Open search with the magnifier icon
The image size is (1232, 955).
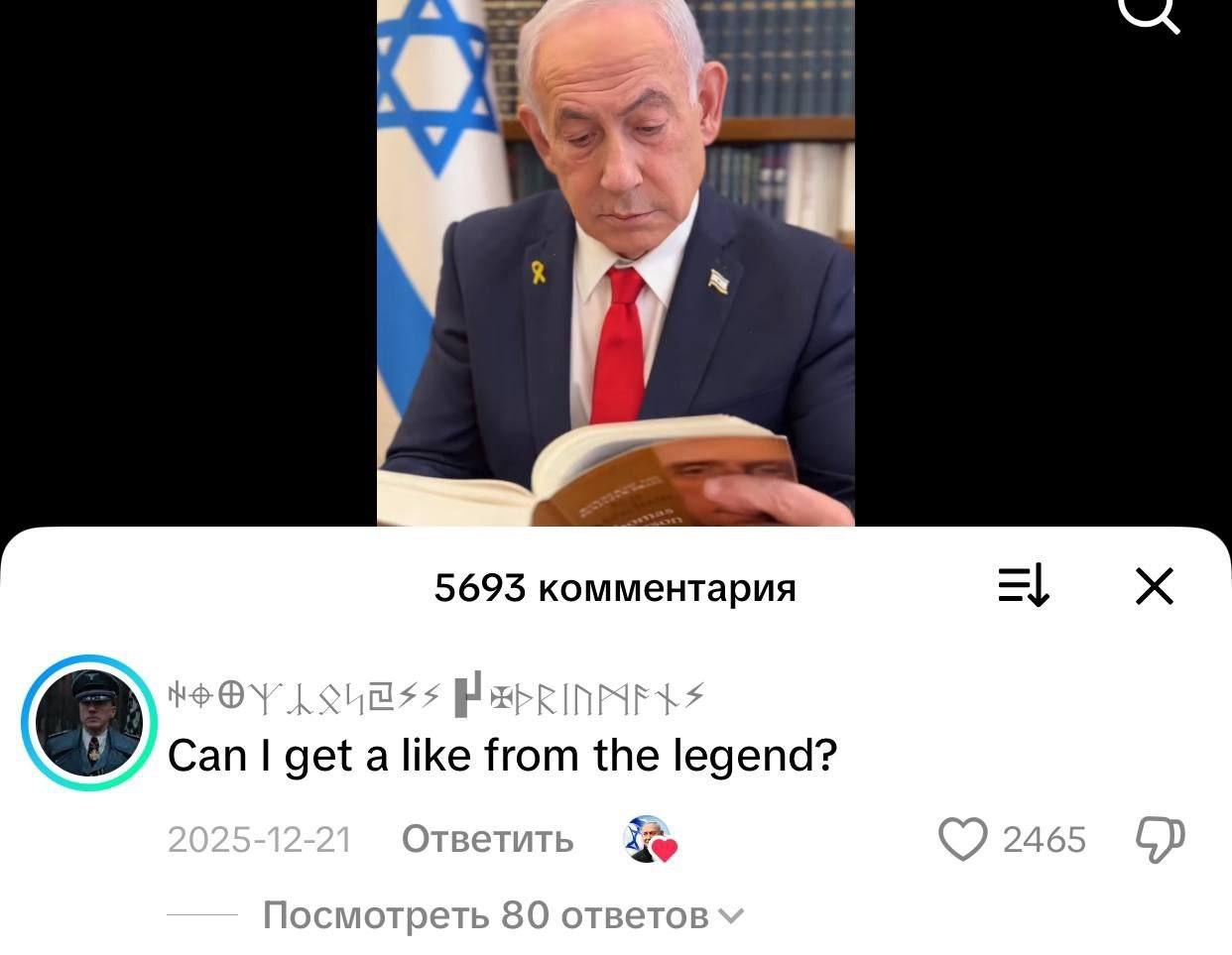tap(1151, 12)
